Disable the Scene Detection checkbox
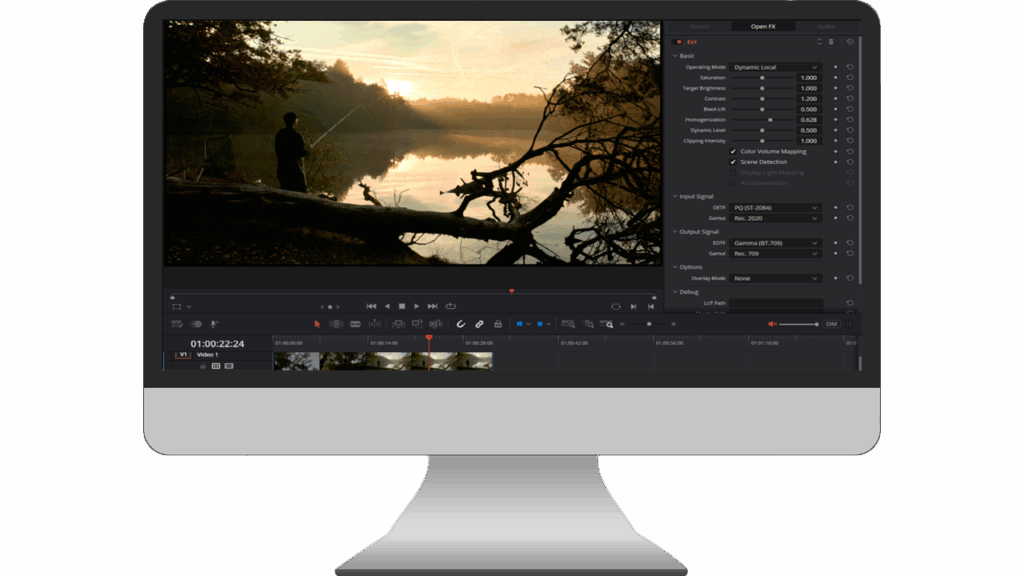This screenshot has height=576, width=1024. click(x=733, y=162)
